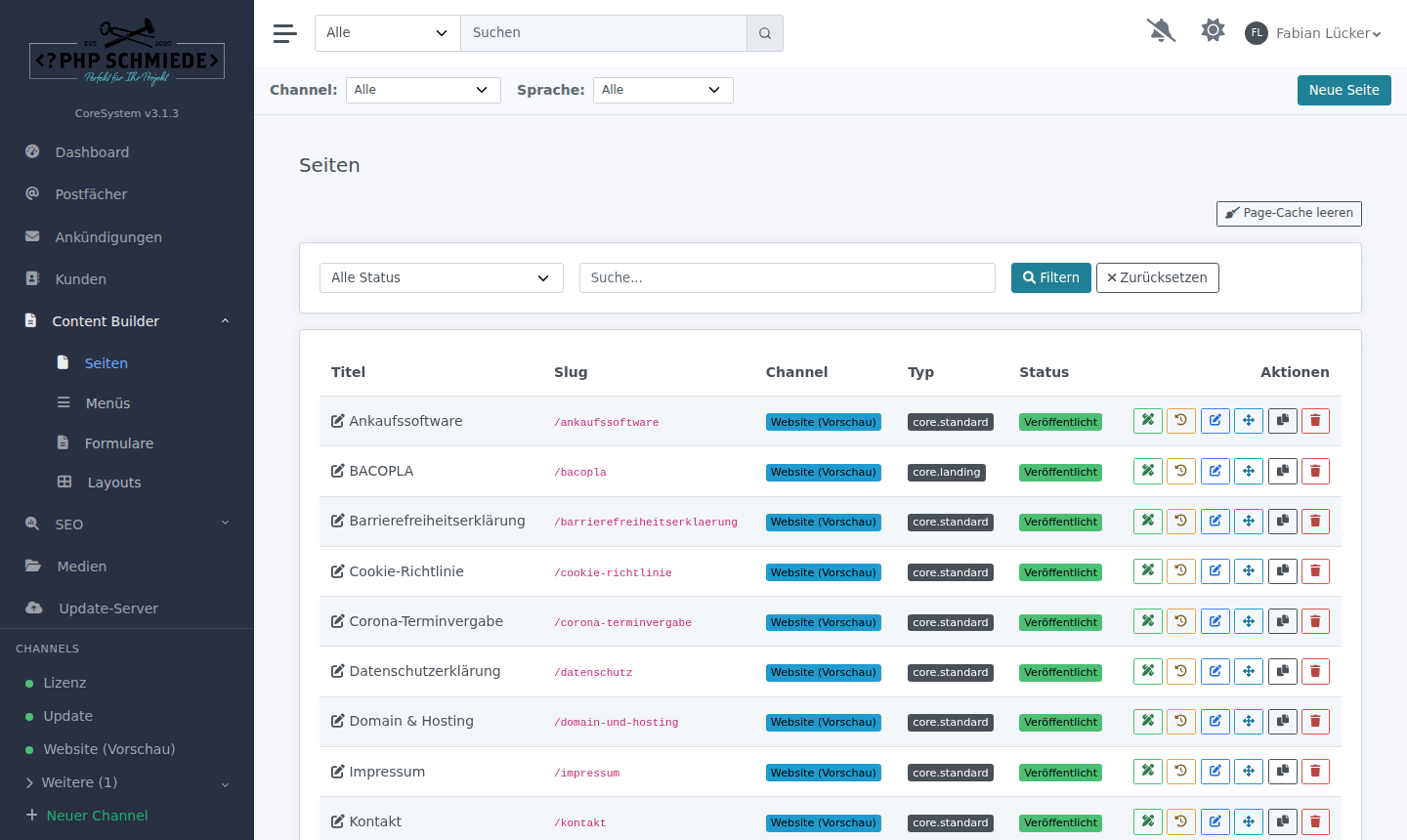This screenshot has height=840, width=1407.
Task: Open the 'Alle Status' dropdown
Action: (442, 277)
